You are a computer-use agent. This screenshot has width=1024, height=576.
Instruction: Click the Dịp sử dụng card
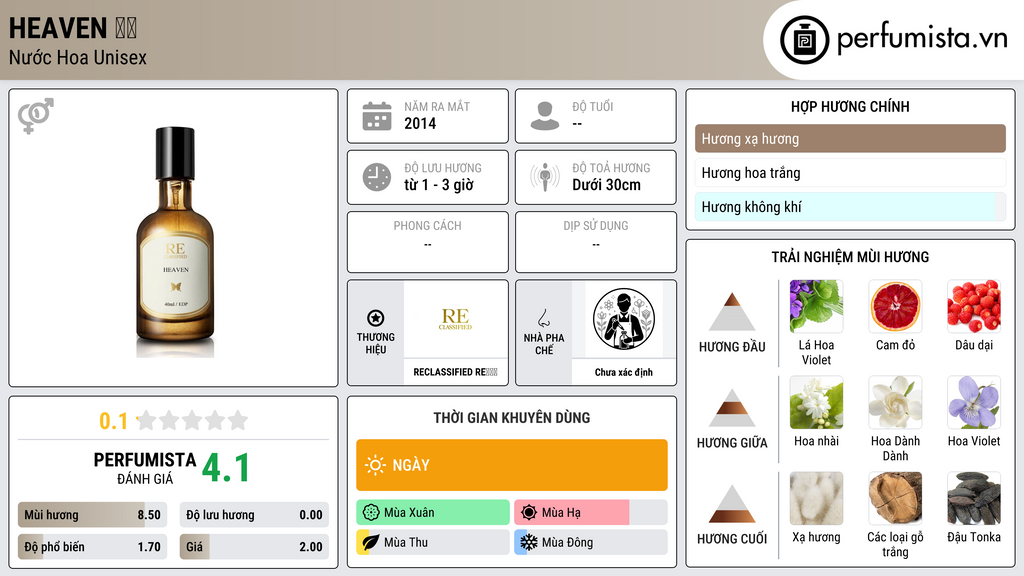coord(596,242)
